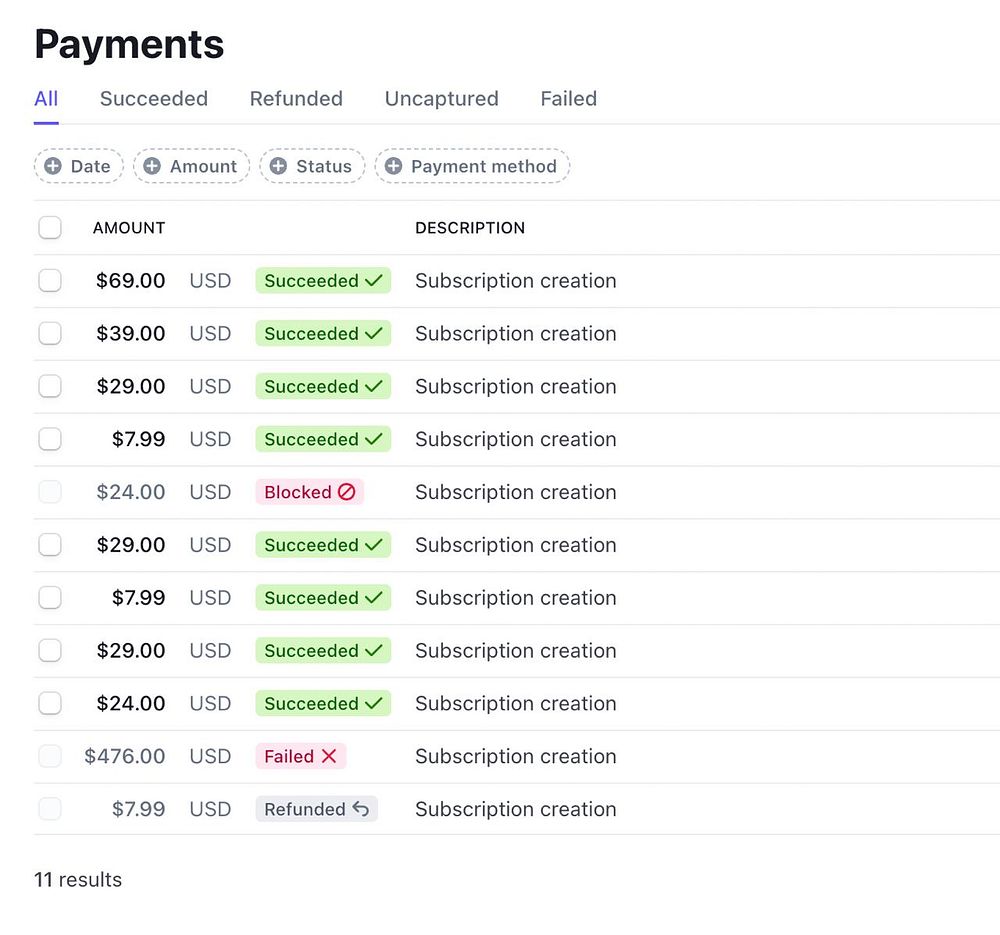Click the plus icon on Status filter
1000x935 pixels.
pos(278,167)
